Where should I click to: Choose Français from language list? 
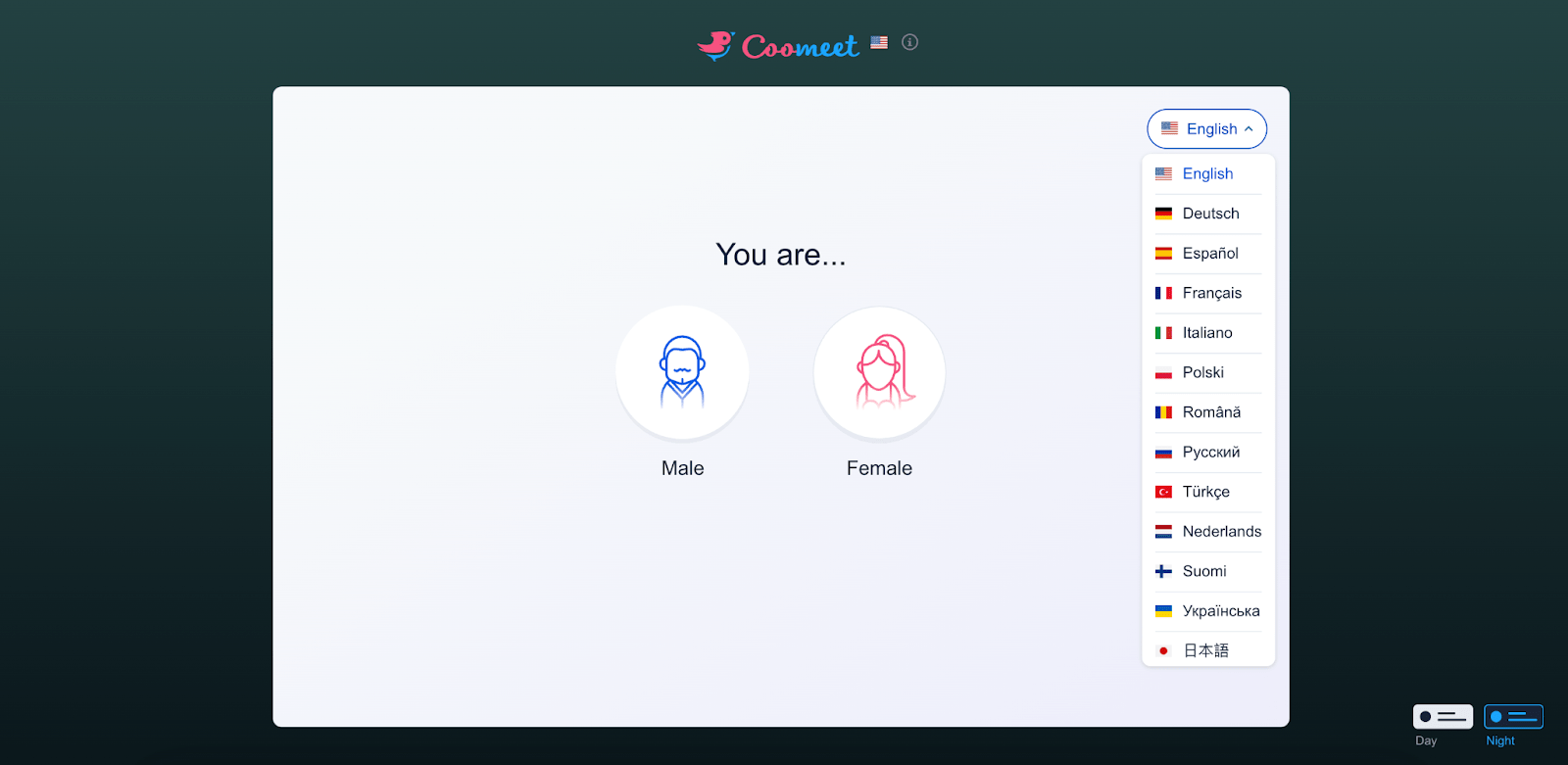click(x=1211, y=293)
